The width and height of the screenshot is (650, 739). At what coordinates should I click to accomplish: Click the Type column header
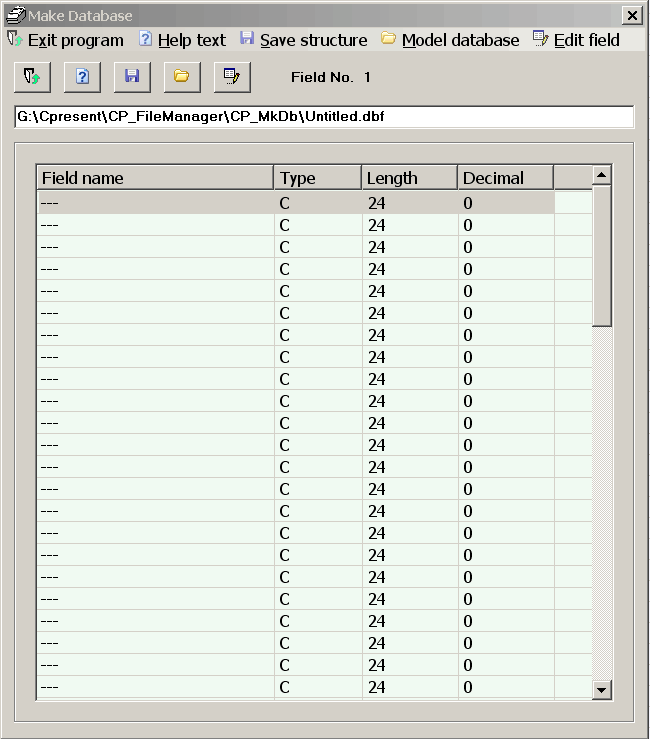[x=317, y=178]
